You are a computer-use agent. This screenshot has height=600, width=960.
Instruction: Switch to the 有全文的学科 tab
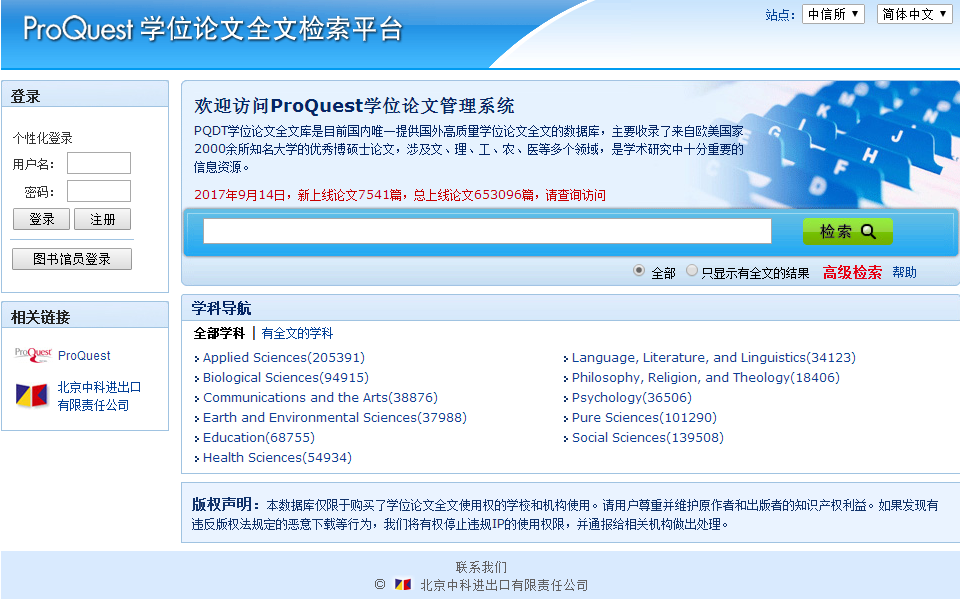coord(297,333)
